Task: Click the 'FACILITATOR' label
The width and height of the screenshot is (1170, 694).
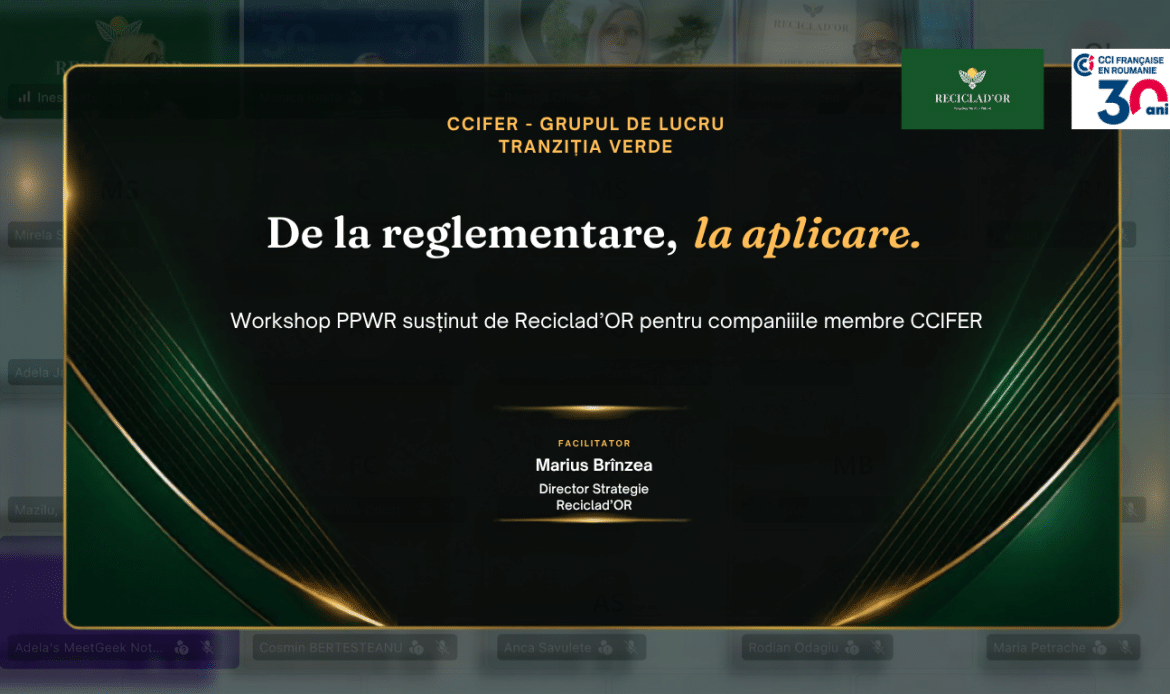Action: 594,443
